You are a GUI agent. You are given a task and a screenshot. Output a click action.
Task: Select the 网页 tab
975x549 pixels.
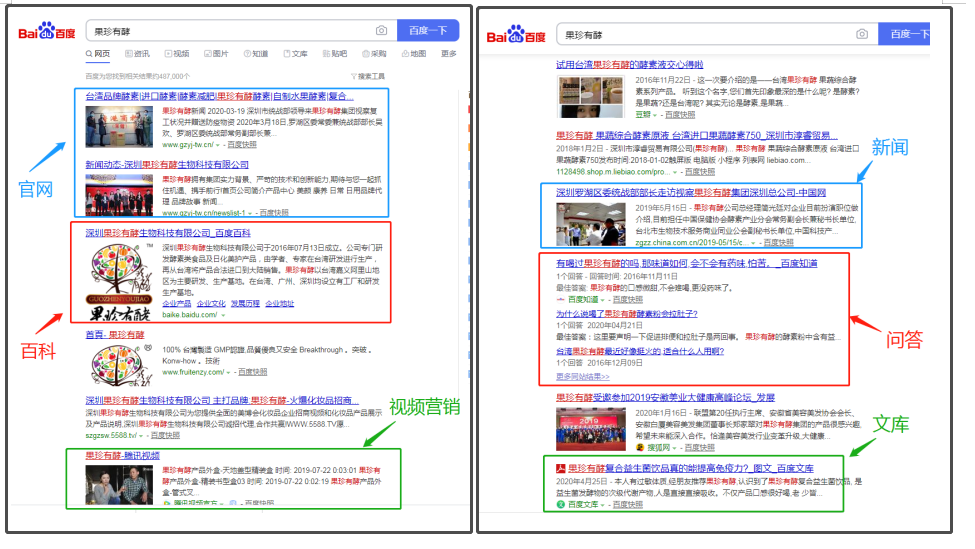click(98, 54)
